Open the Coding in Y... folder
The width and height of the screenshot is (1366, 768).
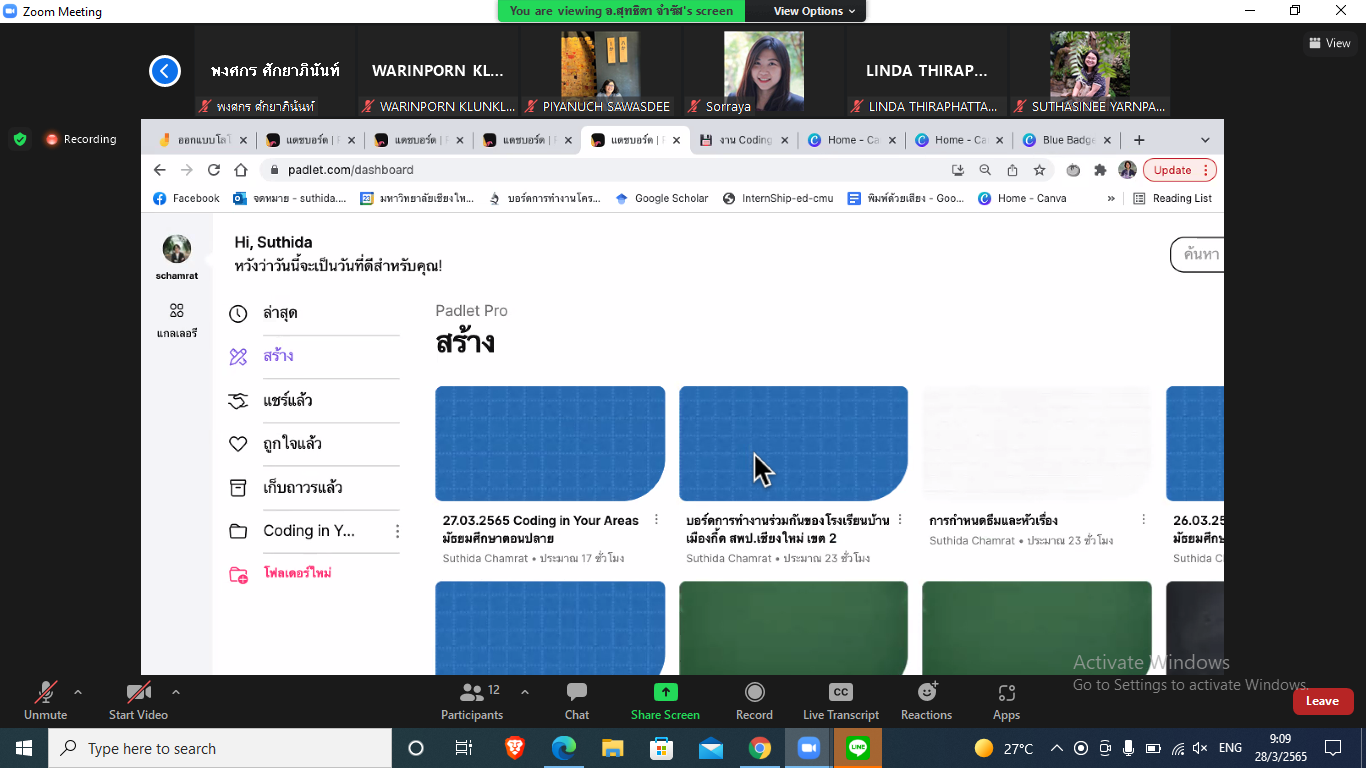308,531
